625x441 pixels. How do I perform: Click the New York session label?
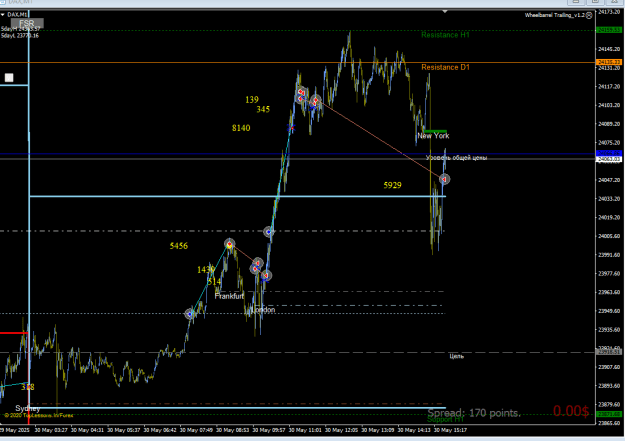(433, 136)
